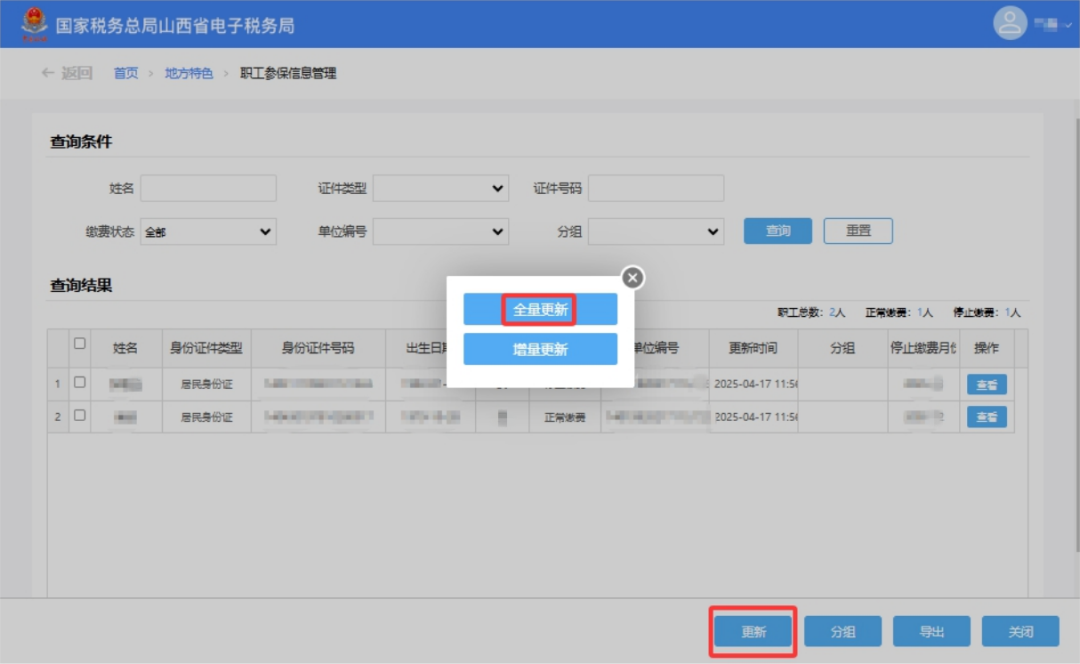This screenshot has width=1080, height=664.
Task: Click the 职工总数 2人 count
Action: point(811,313)
